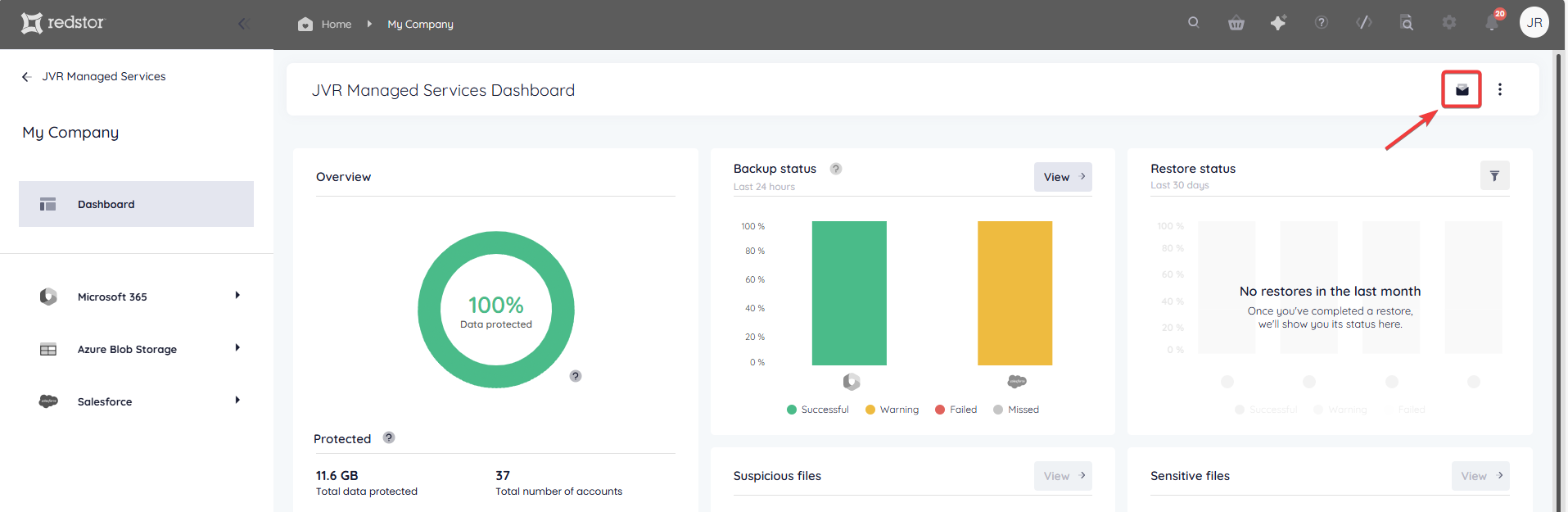Click the 11.6 GB value

click(x=337, y=475)
